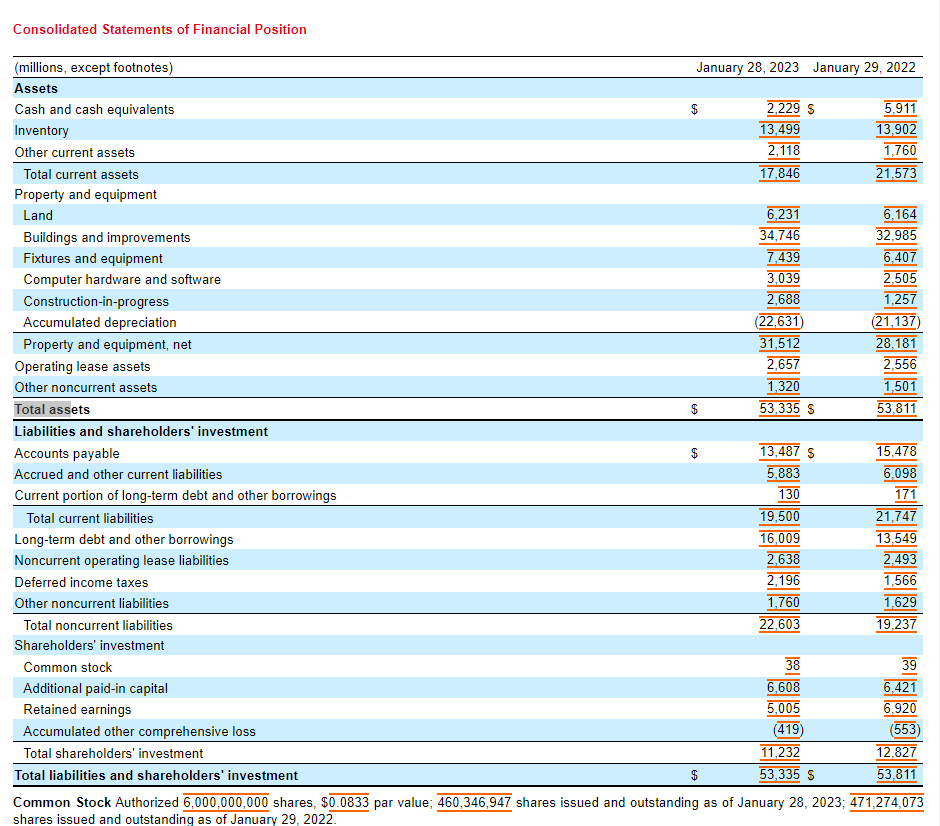Select the 6,000,000,000 authorized shares figure
The width and height of the screenshot is (940, 826).
coord(226,802)
